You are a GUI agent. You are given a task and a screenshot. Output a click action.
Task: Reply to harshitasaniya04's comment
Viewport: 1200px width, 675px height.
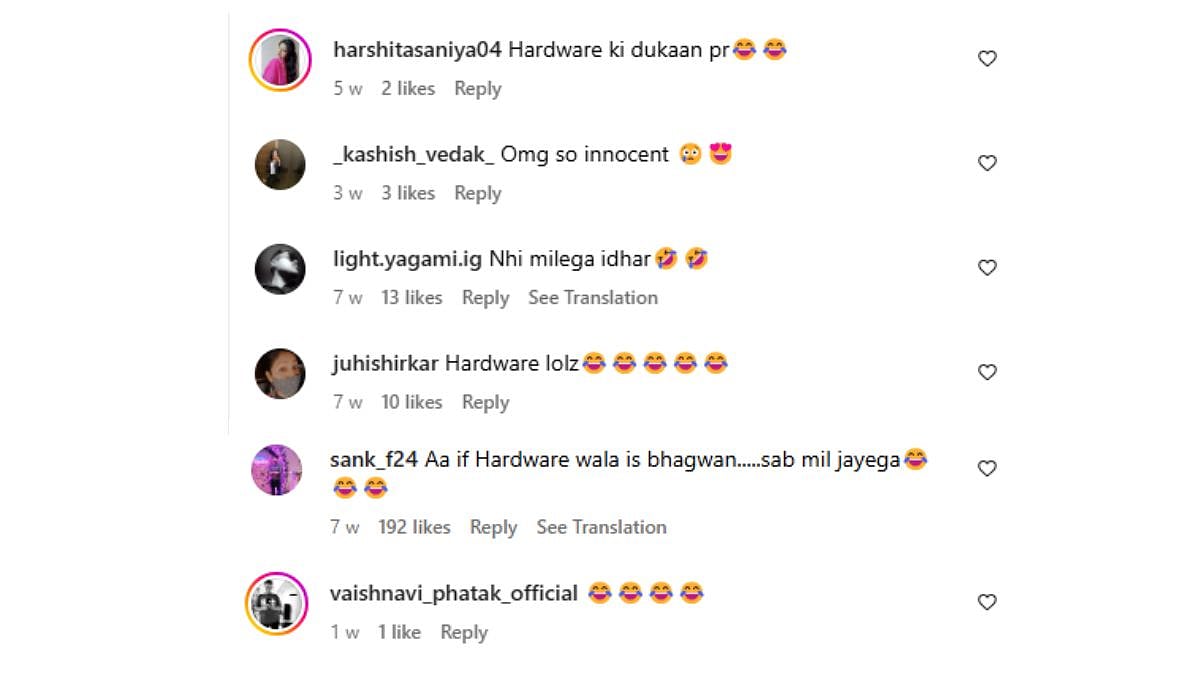coord(478,89)
